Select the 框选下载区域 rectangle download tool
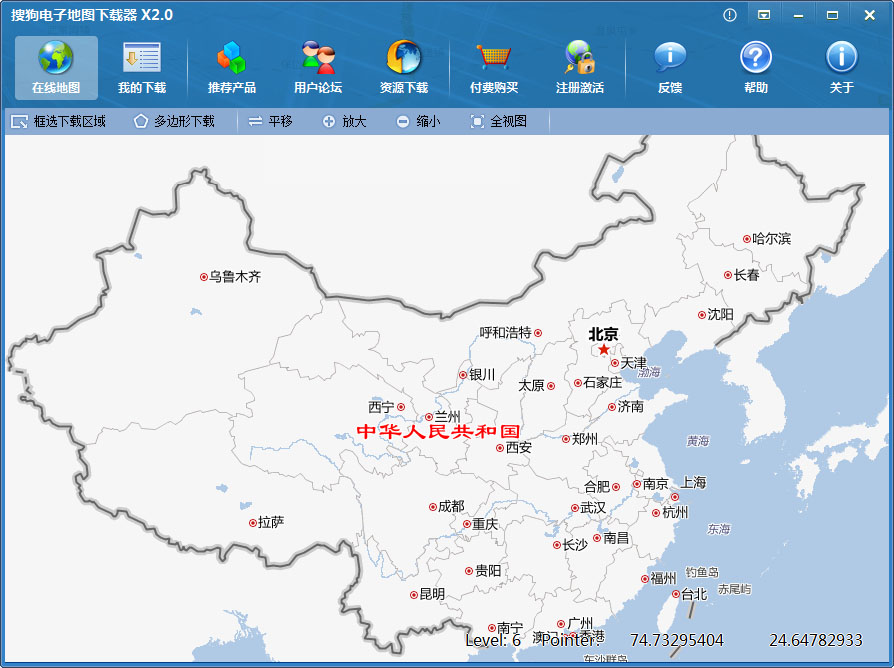894x668 pixels. [59, 121]
